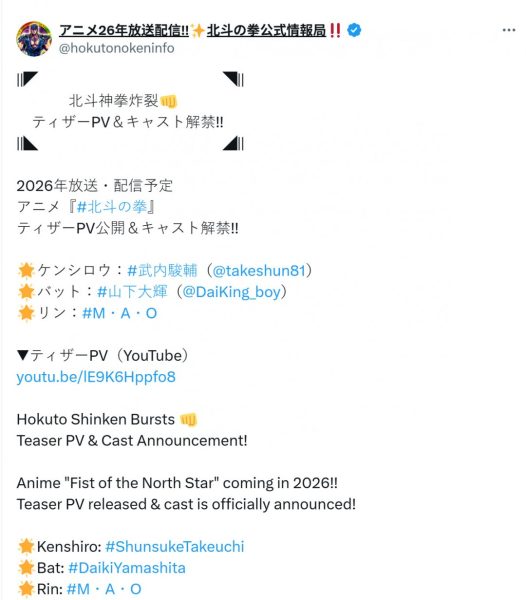Click the fist emoji after 北斗神拳炸裂
This screenshot has width=526, height=600.
point(168,101)
